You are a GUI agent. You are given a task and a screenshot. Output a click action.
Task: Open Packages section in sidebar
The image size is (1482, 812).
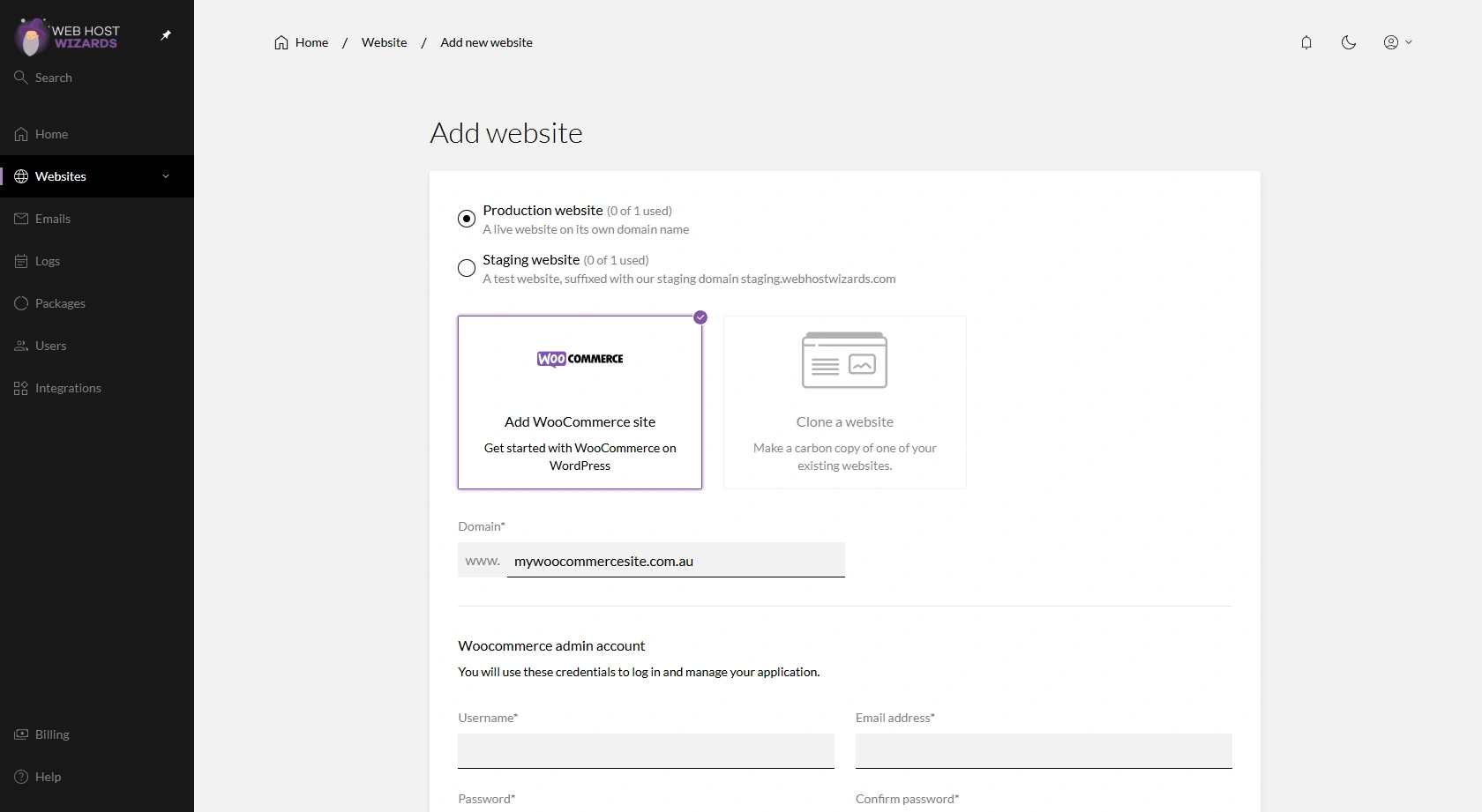pos(97,303)
